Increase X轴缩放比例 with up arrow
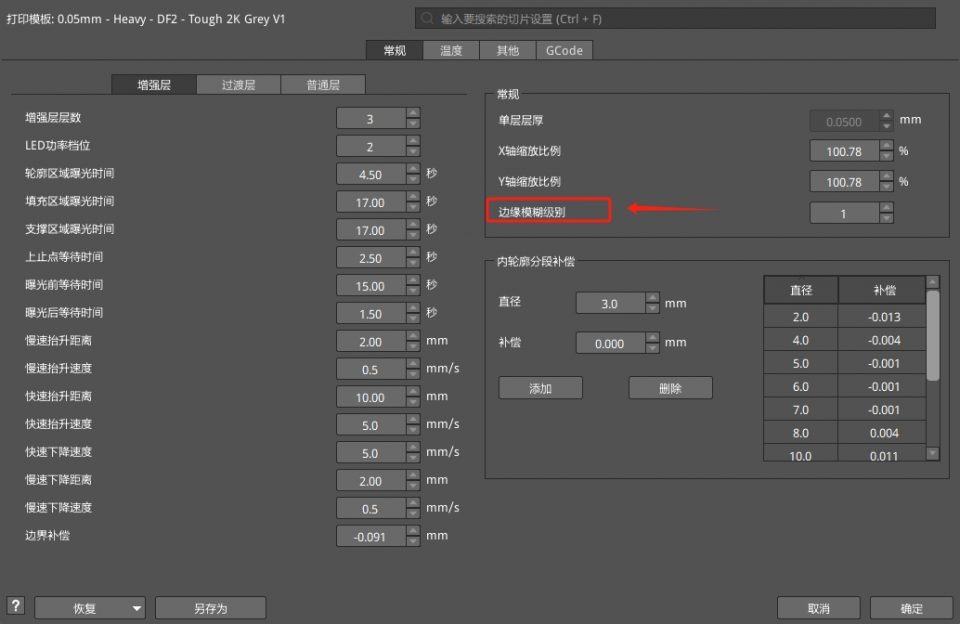The image size is (960, 624). [887, 146]
